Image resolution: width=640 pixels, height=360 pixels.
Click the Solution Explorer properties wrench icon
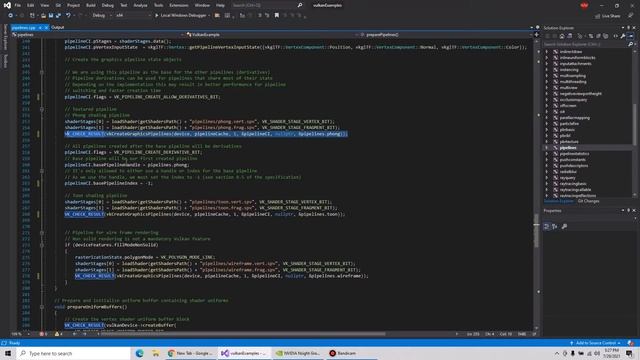(623, 36)
